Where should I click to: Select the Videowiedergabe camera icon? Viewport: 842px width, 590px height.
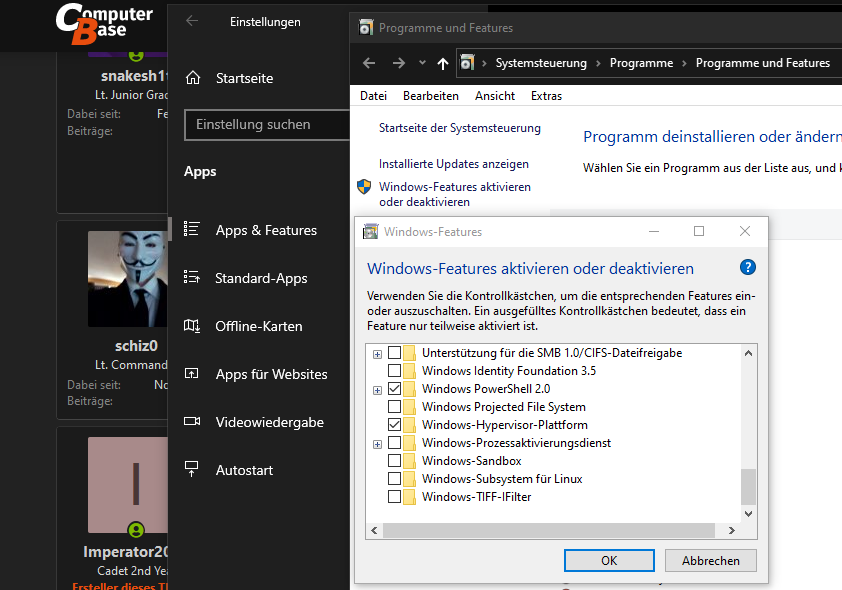coord(192,421)
